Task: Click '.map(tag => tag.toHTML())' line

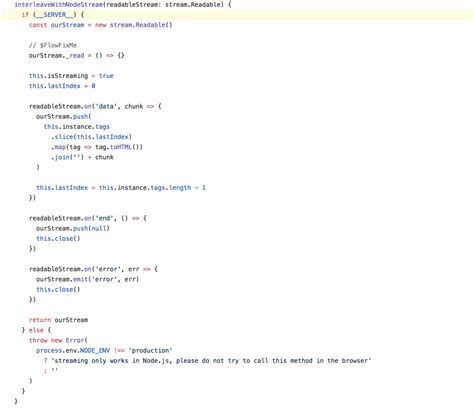Action: [x=97, y=147]
